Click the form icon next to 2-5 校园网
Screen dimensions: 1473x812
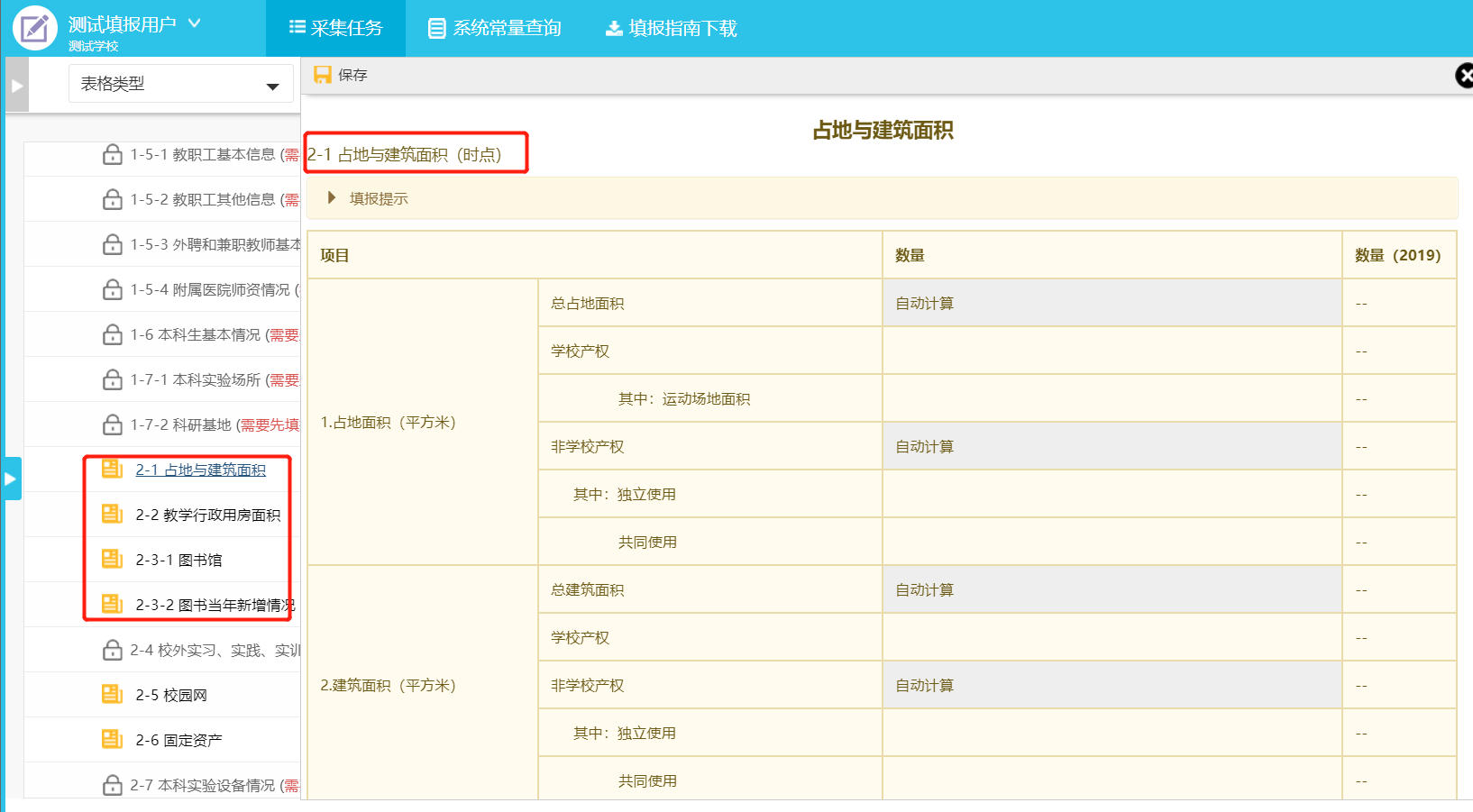click(112, 695)
